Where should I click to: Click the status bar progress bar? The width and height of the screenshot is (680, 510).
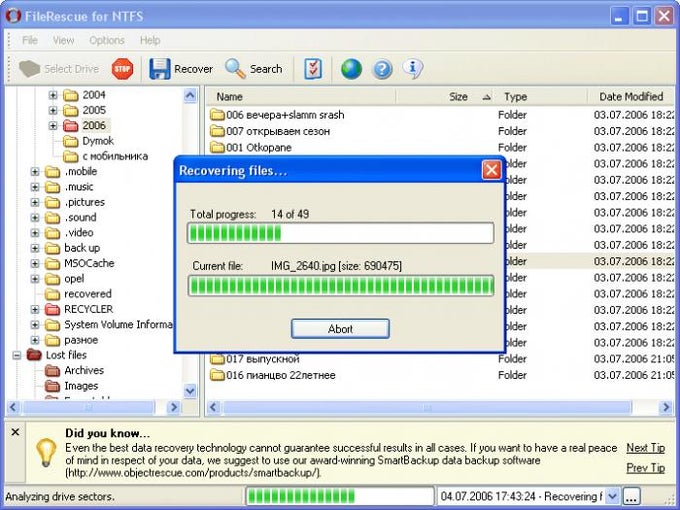point(340,496)
